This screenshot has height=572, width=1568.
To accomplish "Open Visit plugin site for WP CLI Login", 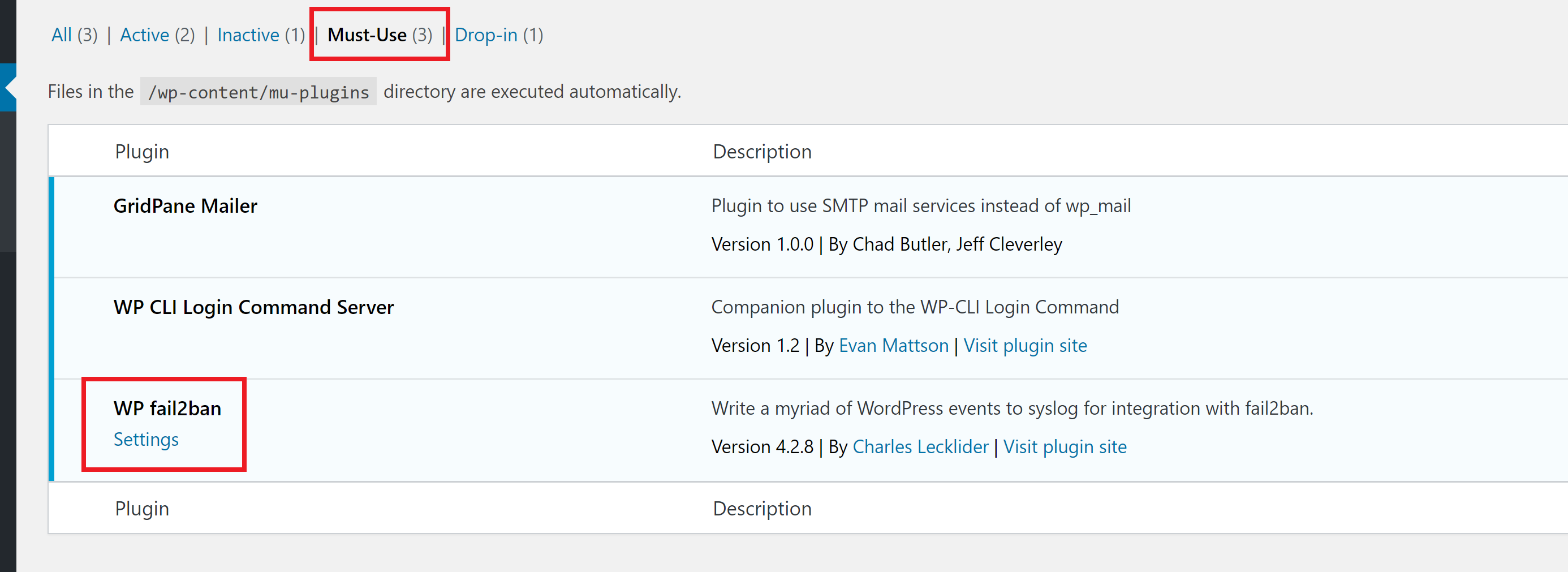I will [1025, 346].
